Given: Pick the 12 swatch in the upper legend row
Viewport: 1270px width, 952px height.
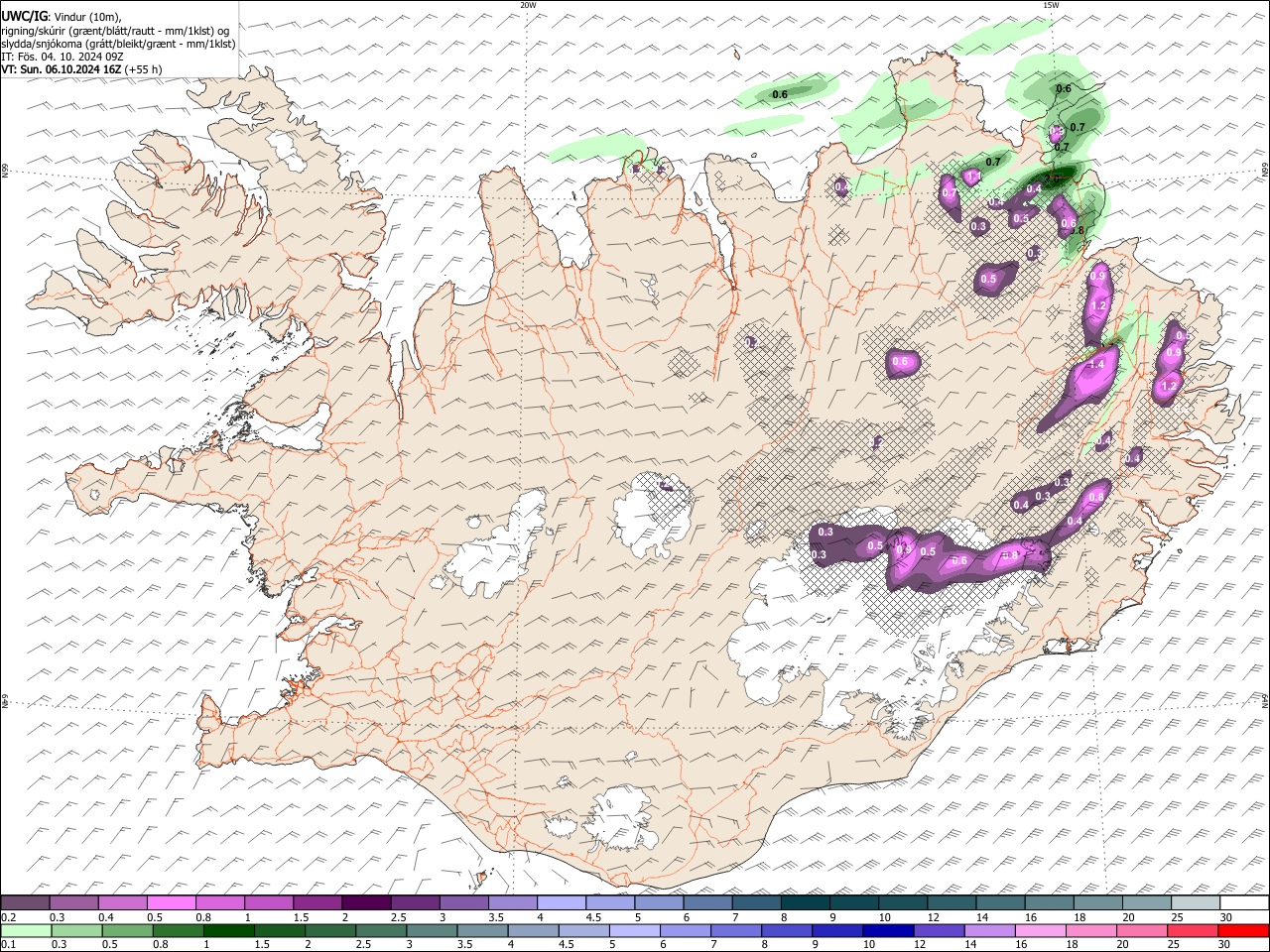Looking at the screenshot, I should click(952, 902).
